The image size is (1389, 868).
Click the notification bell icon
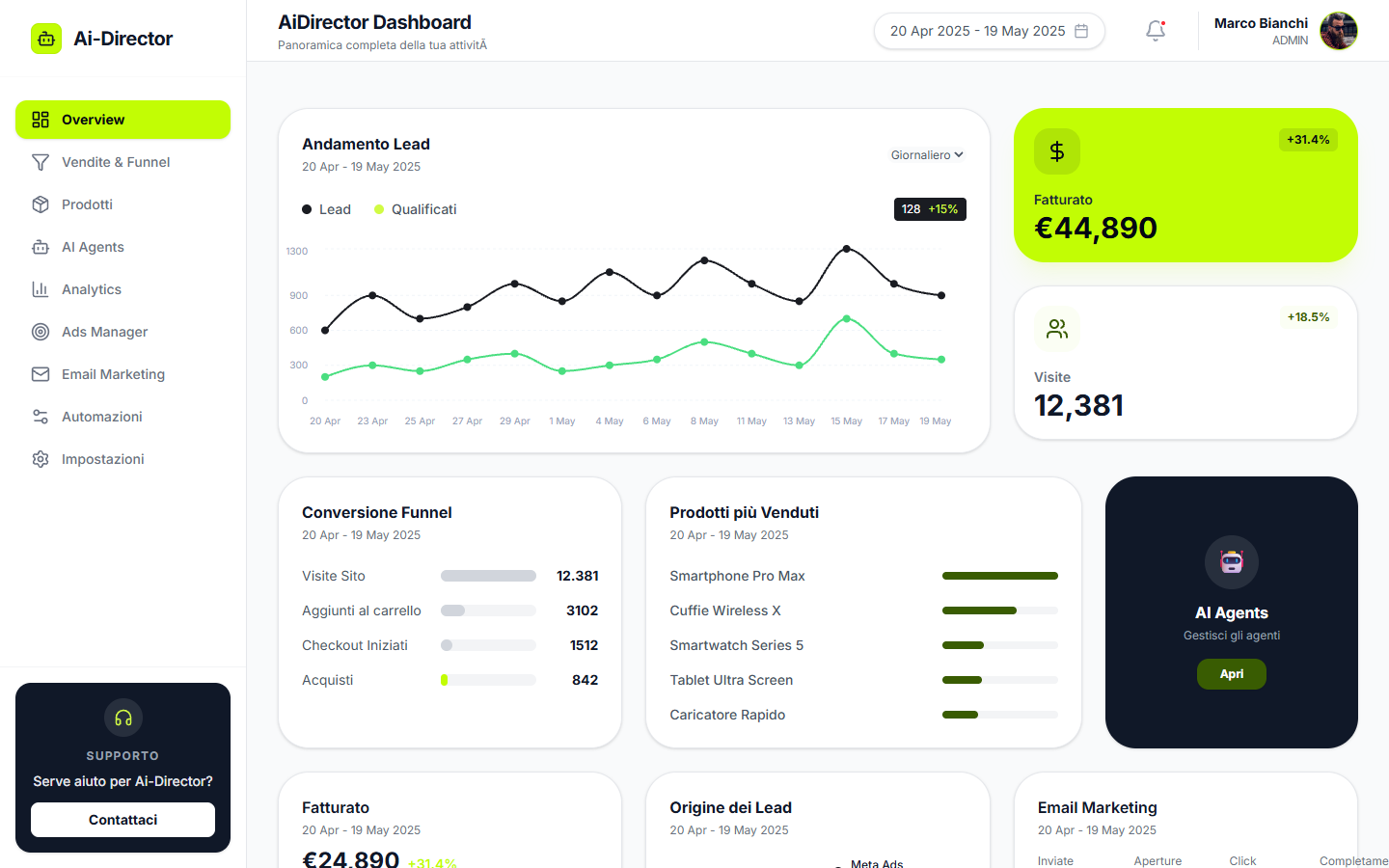click(x=1156, y=31)
